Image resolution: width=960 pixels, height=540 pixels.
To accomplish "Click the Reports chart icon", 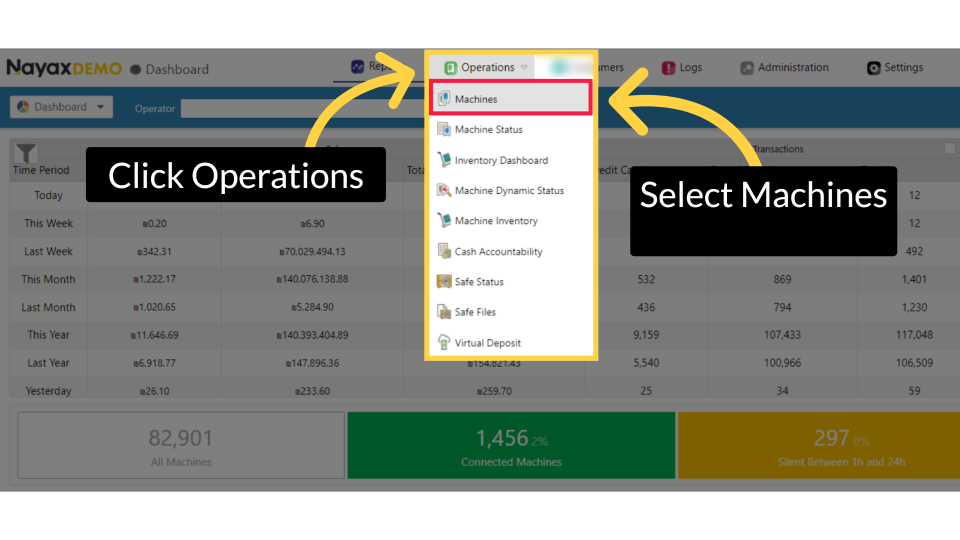I will [358, 67].
